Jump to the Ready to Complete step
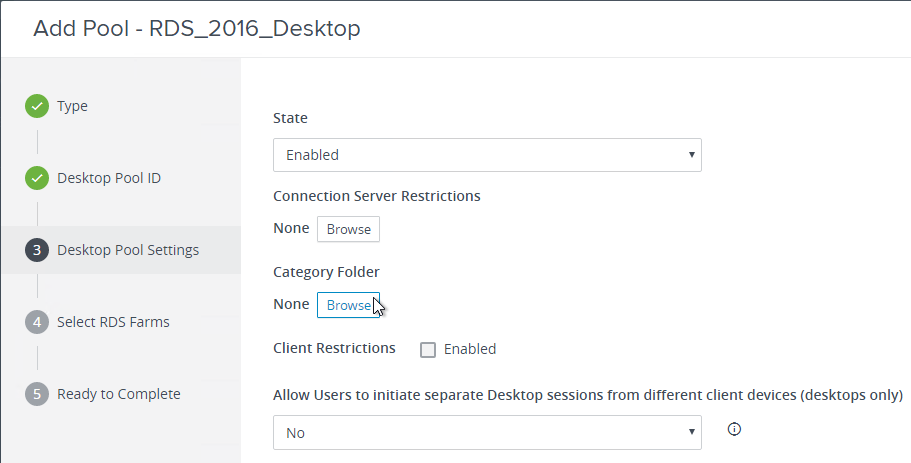This screenshot has width=911, height=463. tap(119, 394)
